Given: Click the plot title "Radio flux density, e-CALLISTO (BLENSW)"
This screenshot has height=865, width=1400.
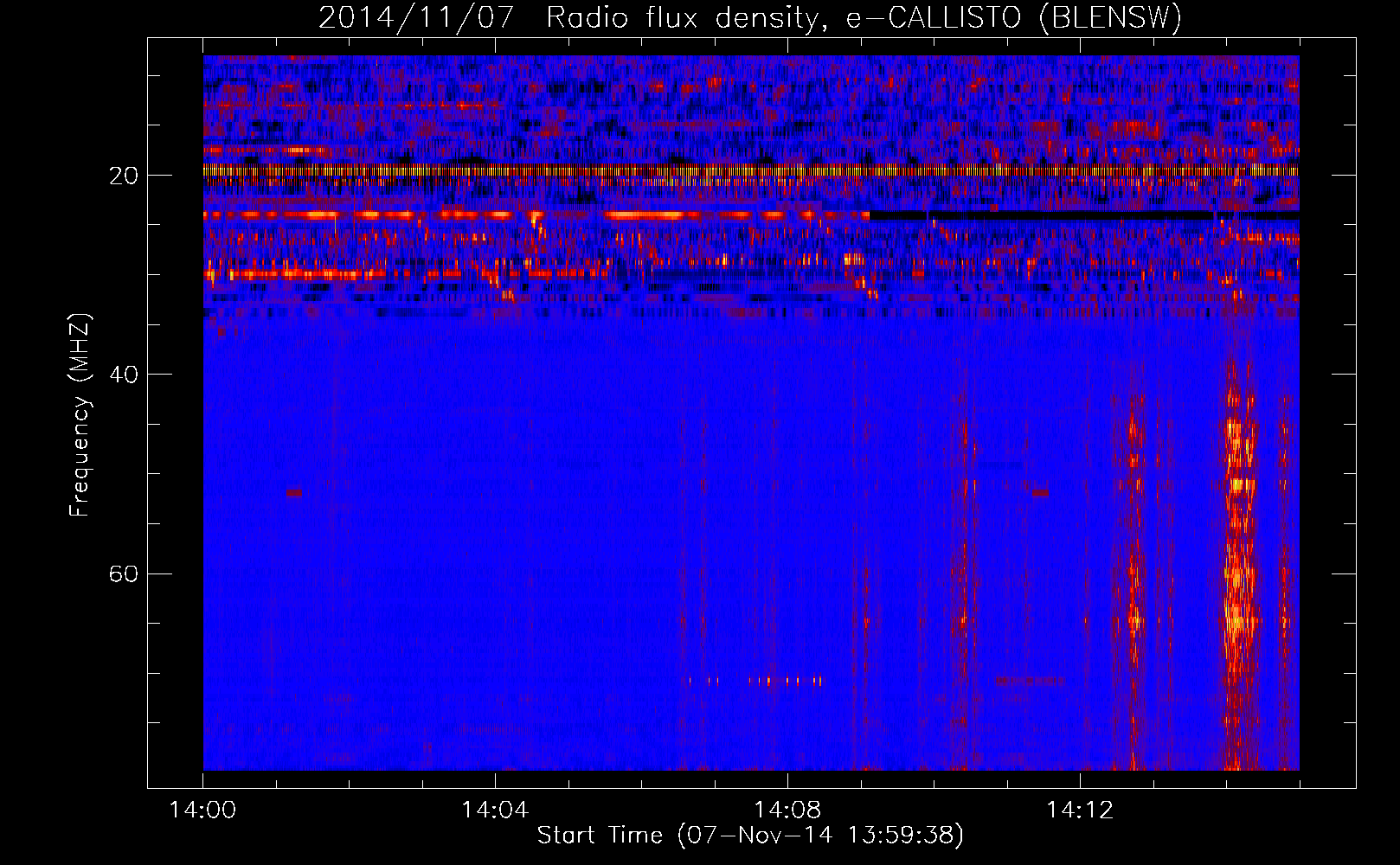Looking at the screenshot, I should tap(864, 18).
